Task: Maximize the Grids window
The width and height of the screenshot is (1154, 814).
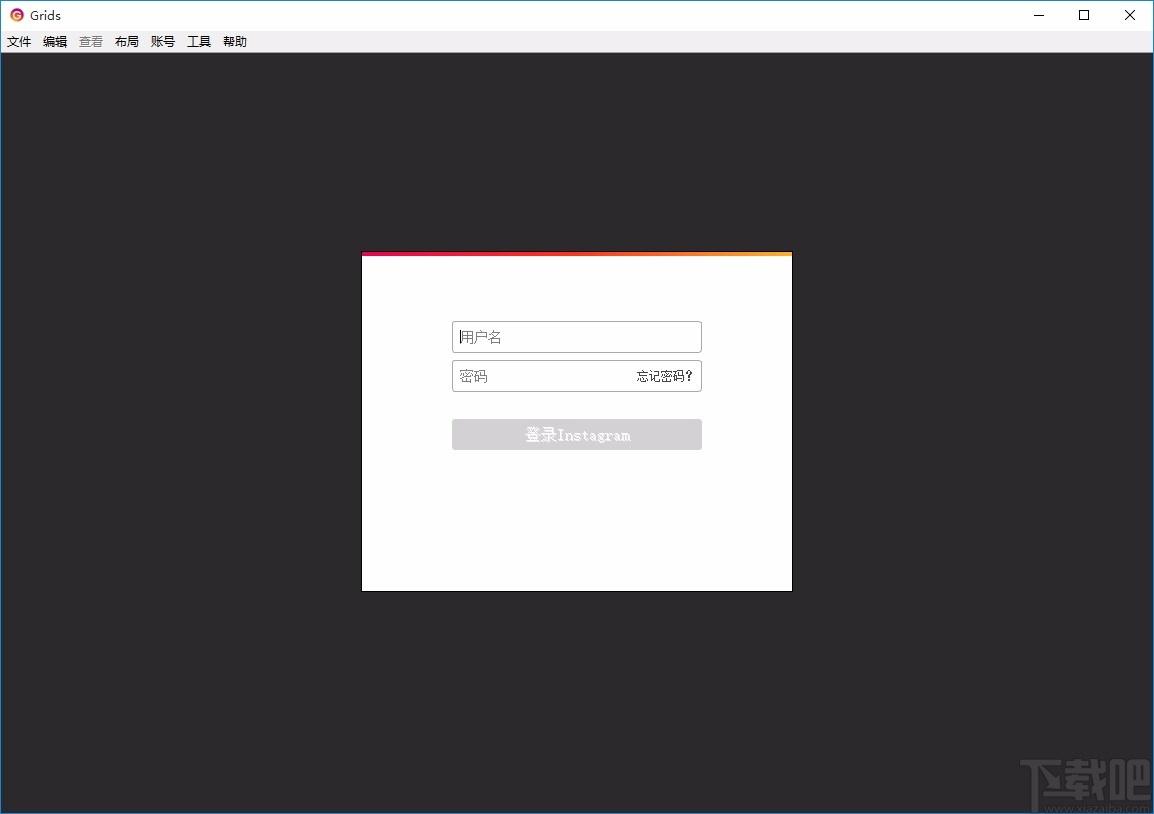Action: click(x=1084, y=15)
